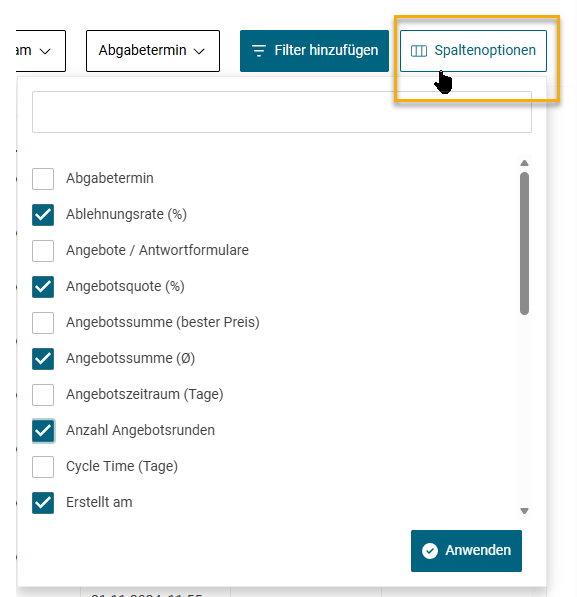Uncheck the Angebotsquote (%) option
Screen dimensions: 577x597
coord(43,287)
